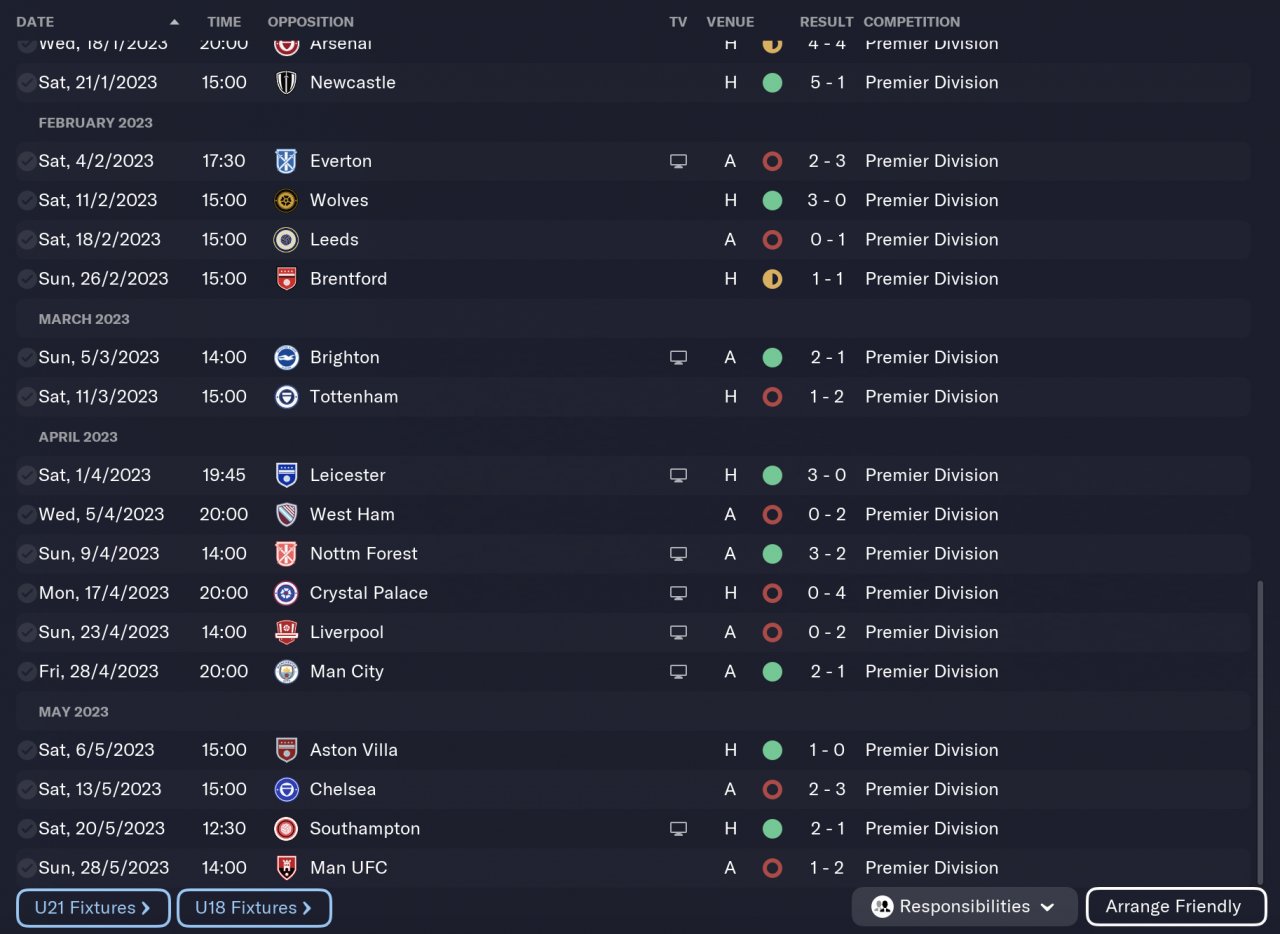The width and height of the screenshot is (1280, 934).
Task: Open the Responsibilities dropdown
Action: tap(964, 907)
